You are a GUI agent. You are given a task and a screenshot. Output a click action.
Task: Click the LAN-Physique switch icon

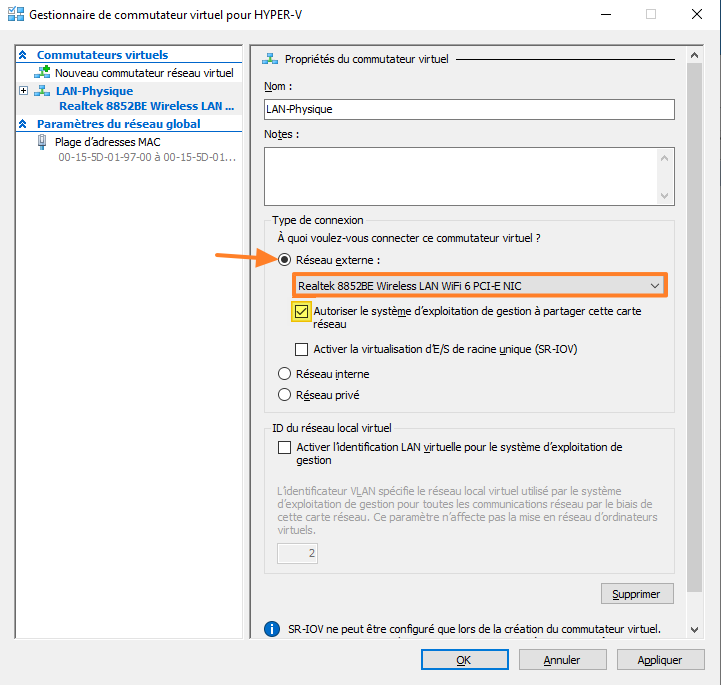click(42, 91)
